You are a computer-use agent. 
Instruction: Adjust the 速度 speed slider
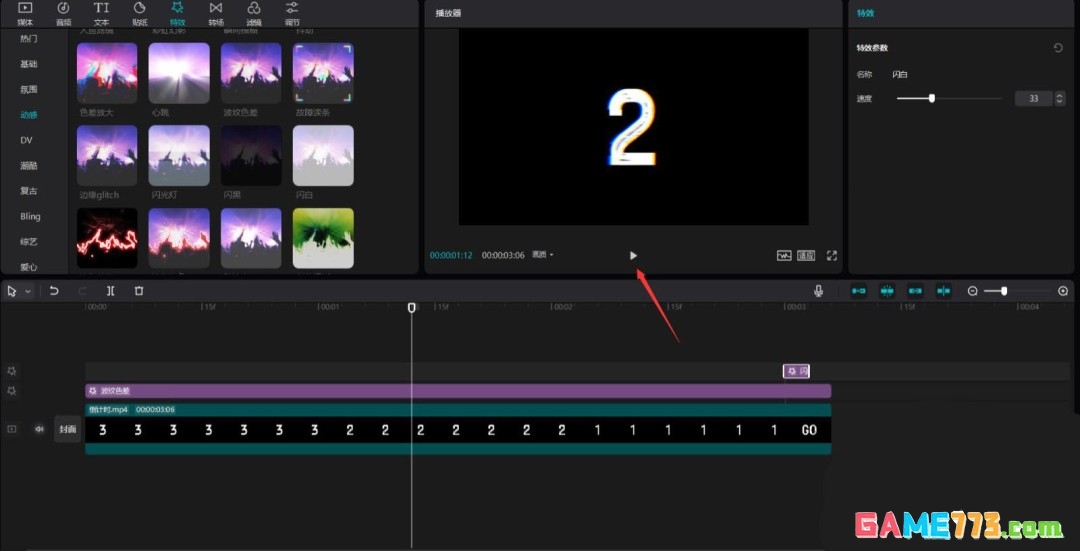[932, 98]
